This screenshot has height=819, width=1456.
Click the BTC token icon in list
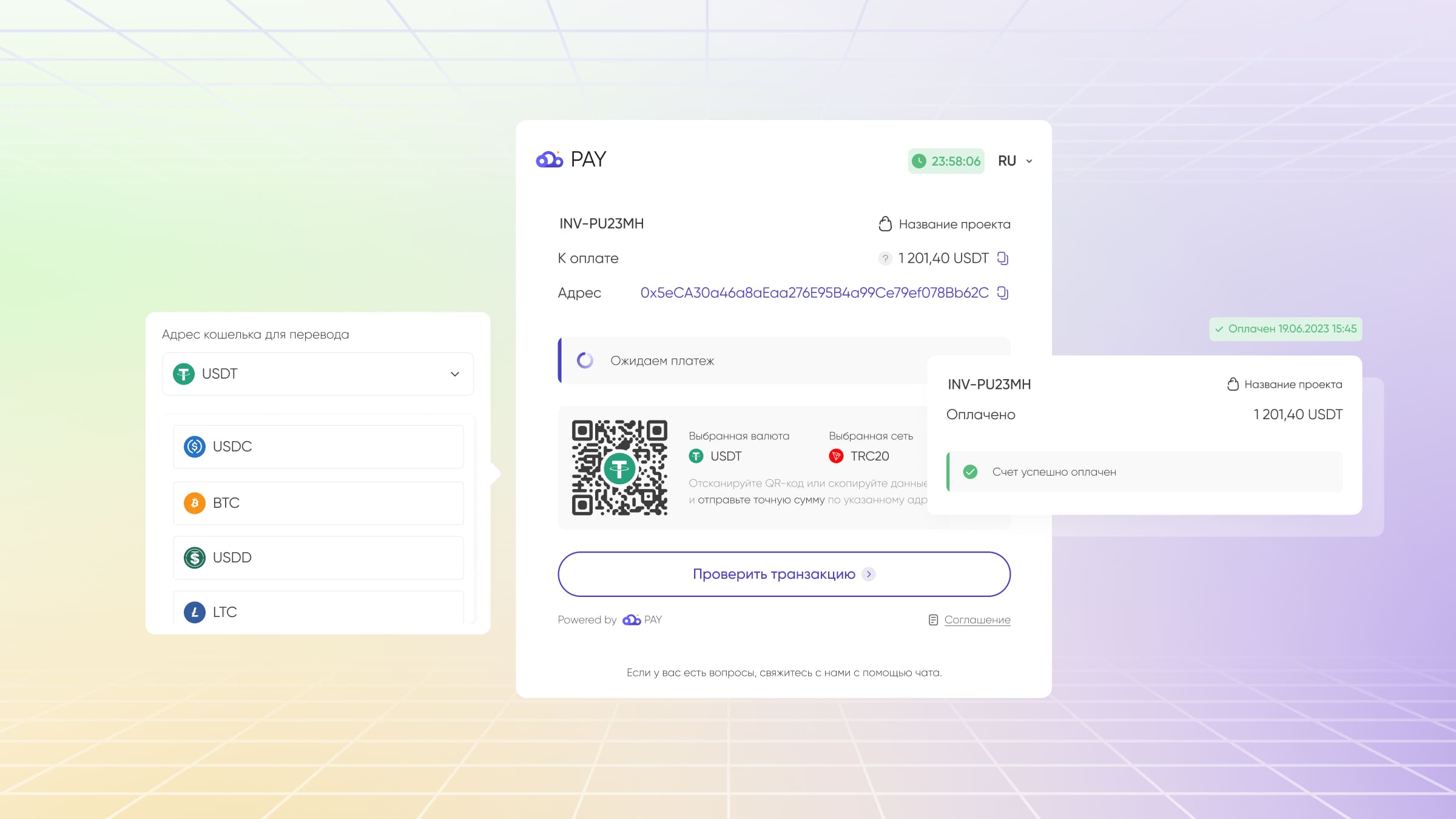point(193,503)
